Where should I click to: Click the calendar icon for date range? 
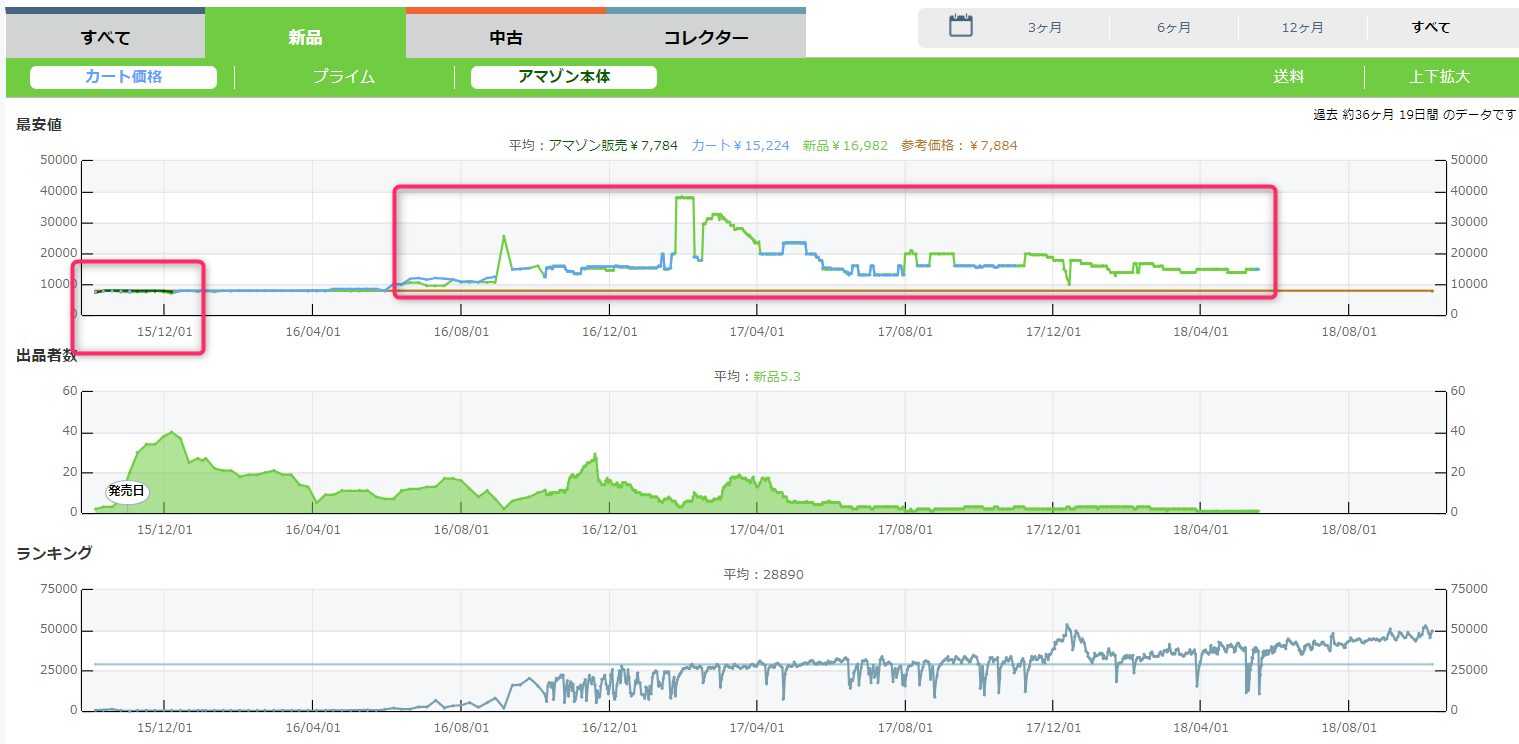point(961,26)
